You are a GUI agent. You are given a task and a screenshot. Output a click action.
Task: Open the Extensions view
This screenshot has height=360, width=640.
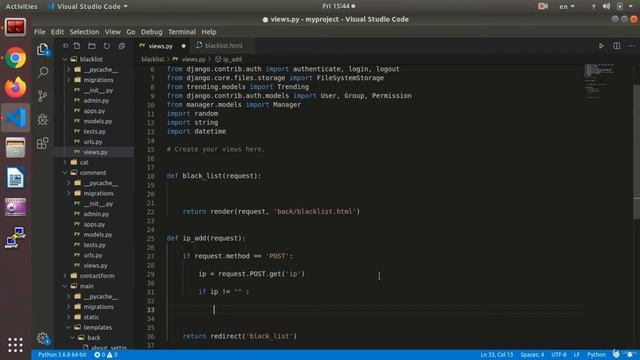coord(42,142)
